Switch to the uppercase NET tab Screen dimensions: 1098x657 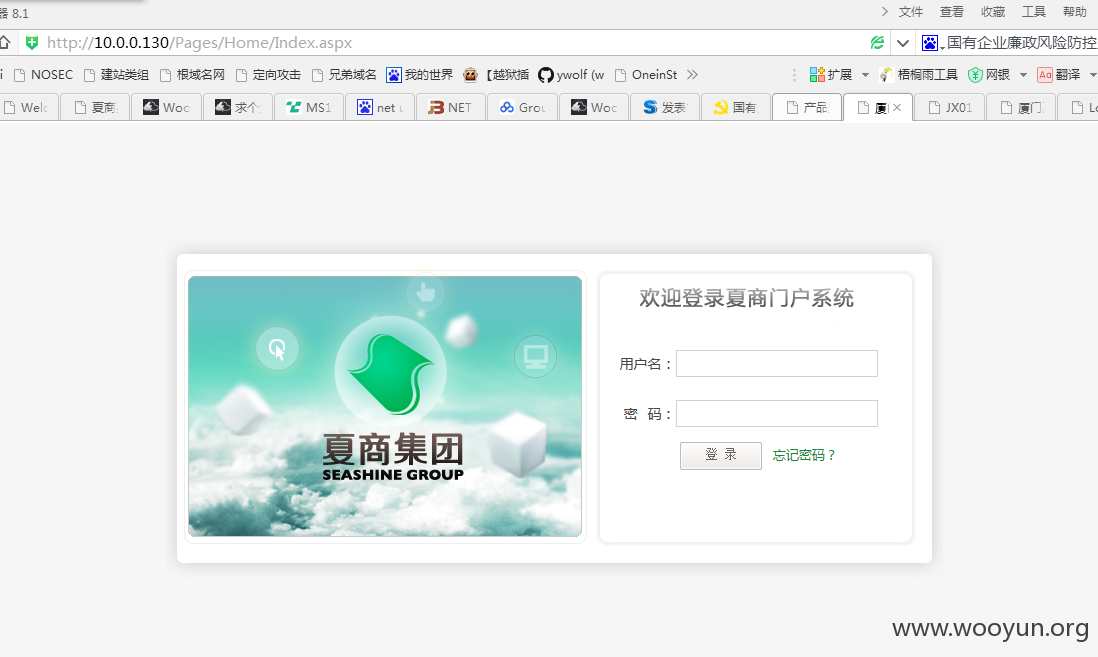(451, 107)
